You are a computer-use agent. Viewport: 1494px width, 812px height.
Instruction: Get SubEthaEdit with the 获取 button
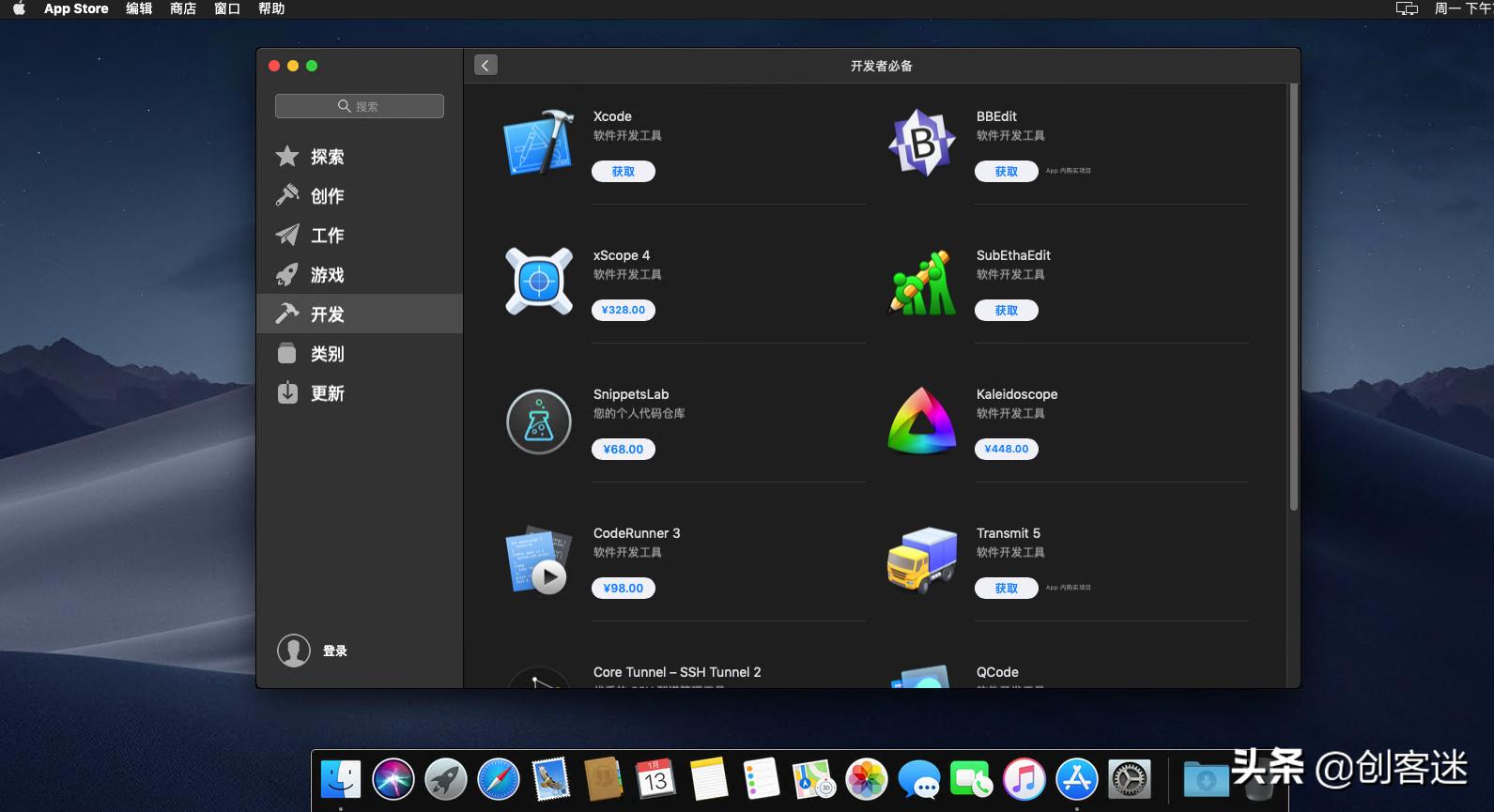tap(1007, 311)
